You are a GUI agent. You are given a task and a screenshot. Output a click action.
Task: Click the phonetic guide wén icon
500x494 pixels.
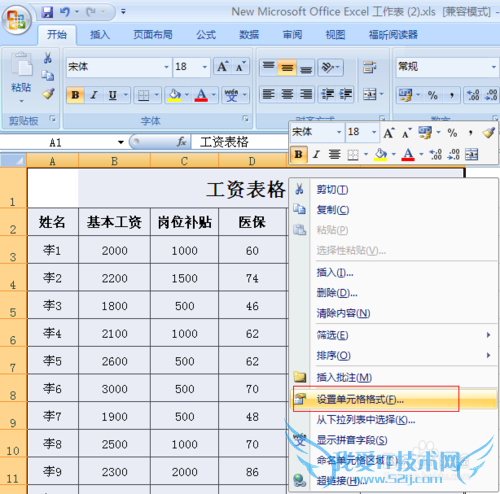pyautogui.click(x=231, y=96)
